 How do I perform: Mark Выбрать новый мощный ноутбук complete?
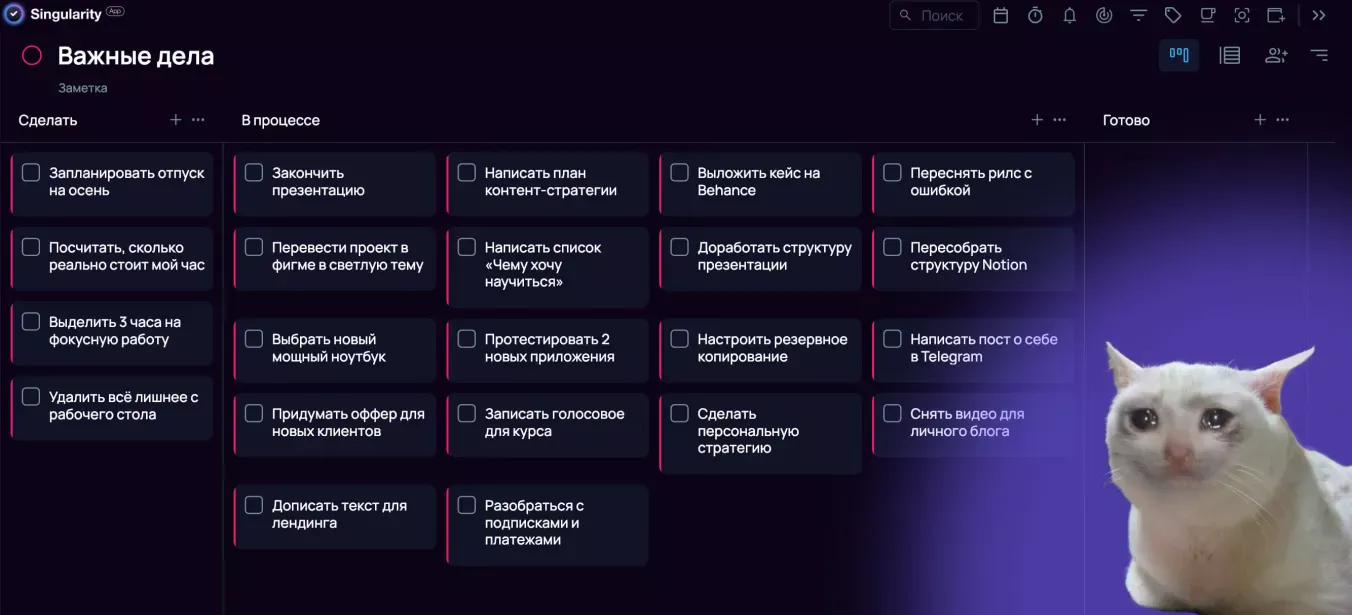[254, 339]
